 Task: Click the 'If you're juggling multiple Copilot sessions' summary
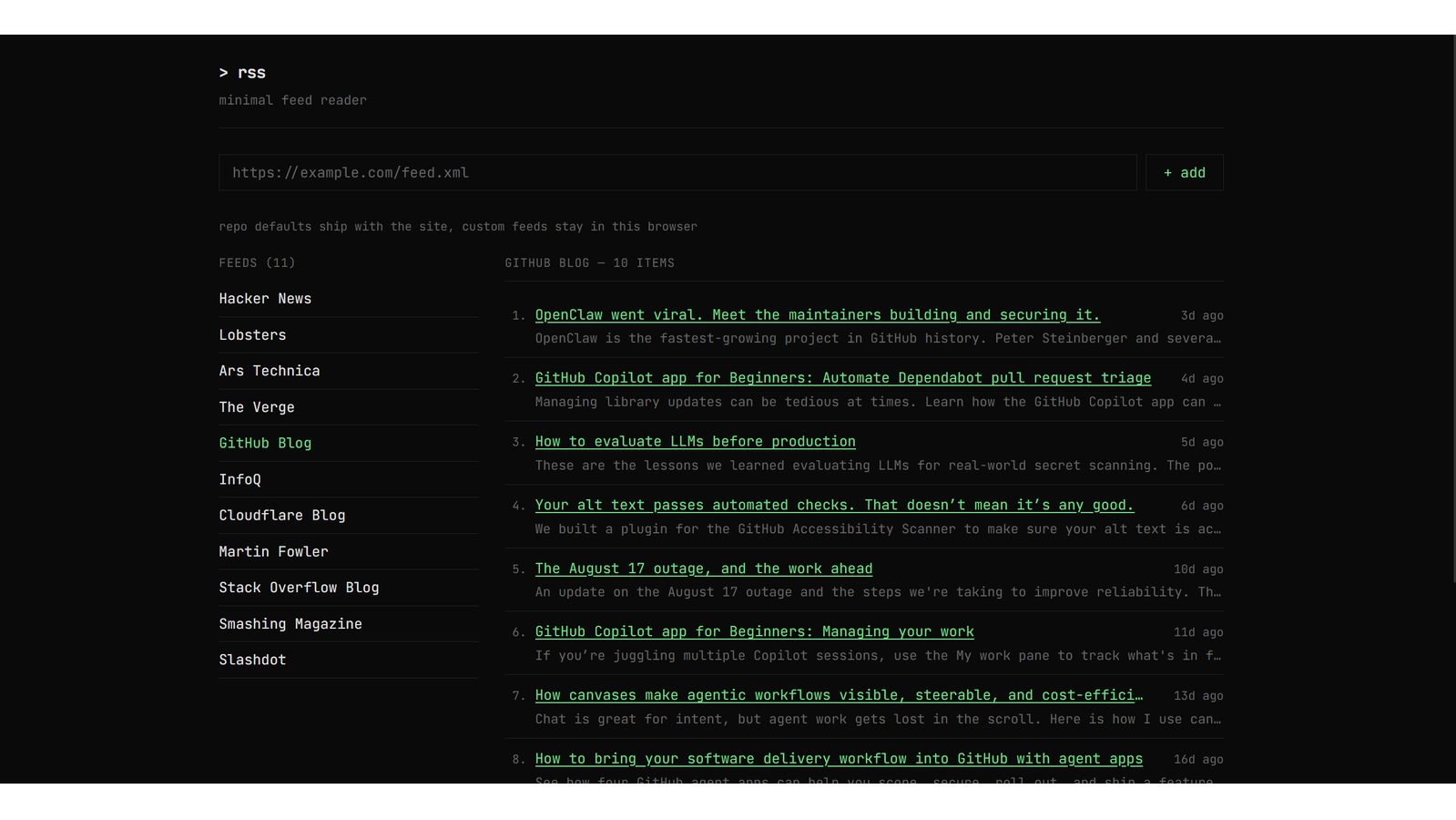tap(879, 656)
